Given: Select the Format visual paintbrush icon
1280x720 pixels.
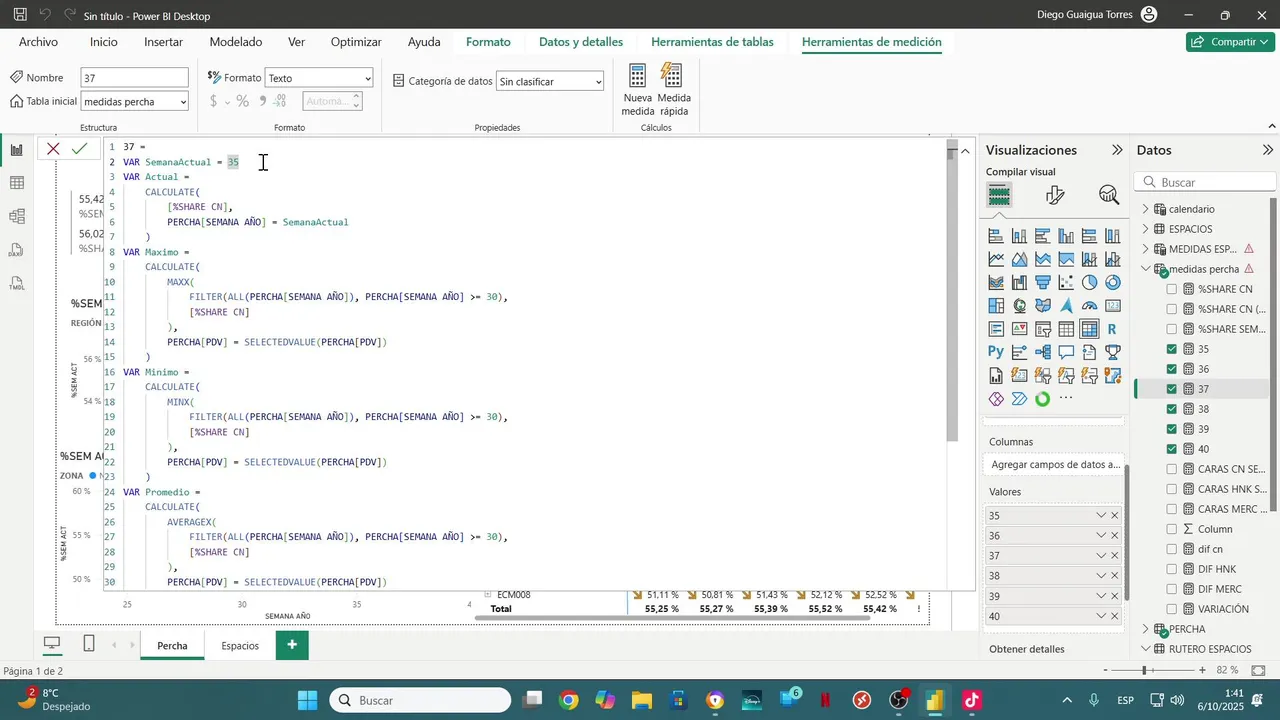Looking at the screenshot, I should 1054,195.
